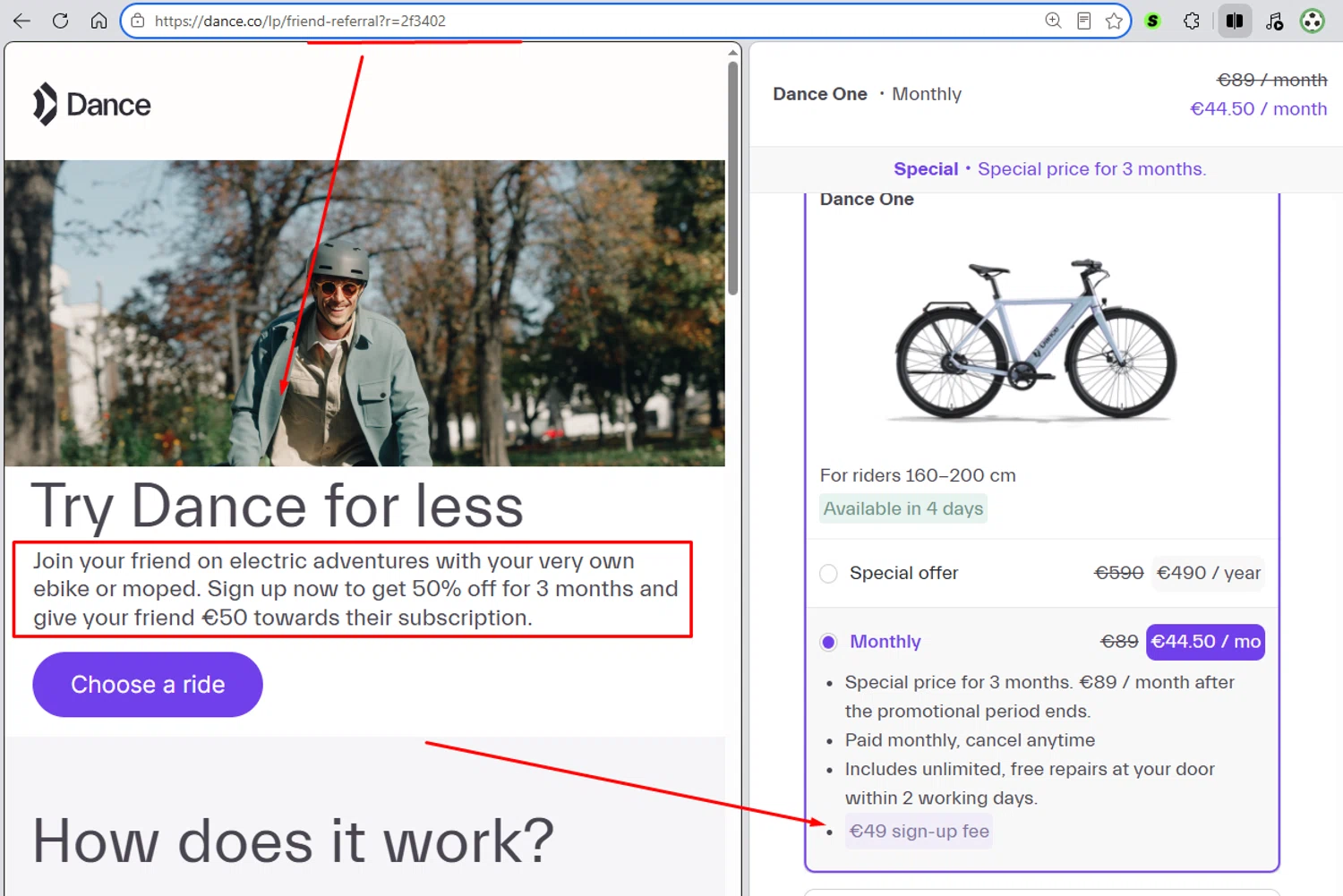Open the Extensions puzzle piece icon

1192,21
